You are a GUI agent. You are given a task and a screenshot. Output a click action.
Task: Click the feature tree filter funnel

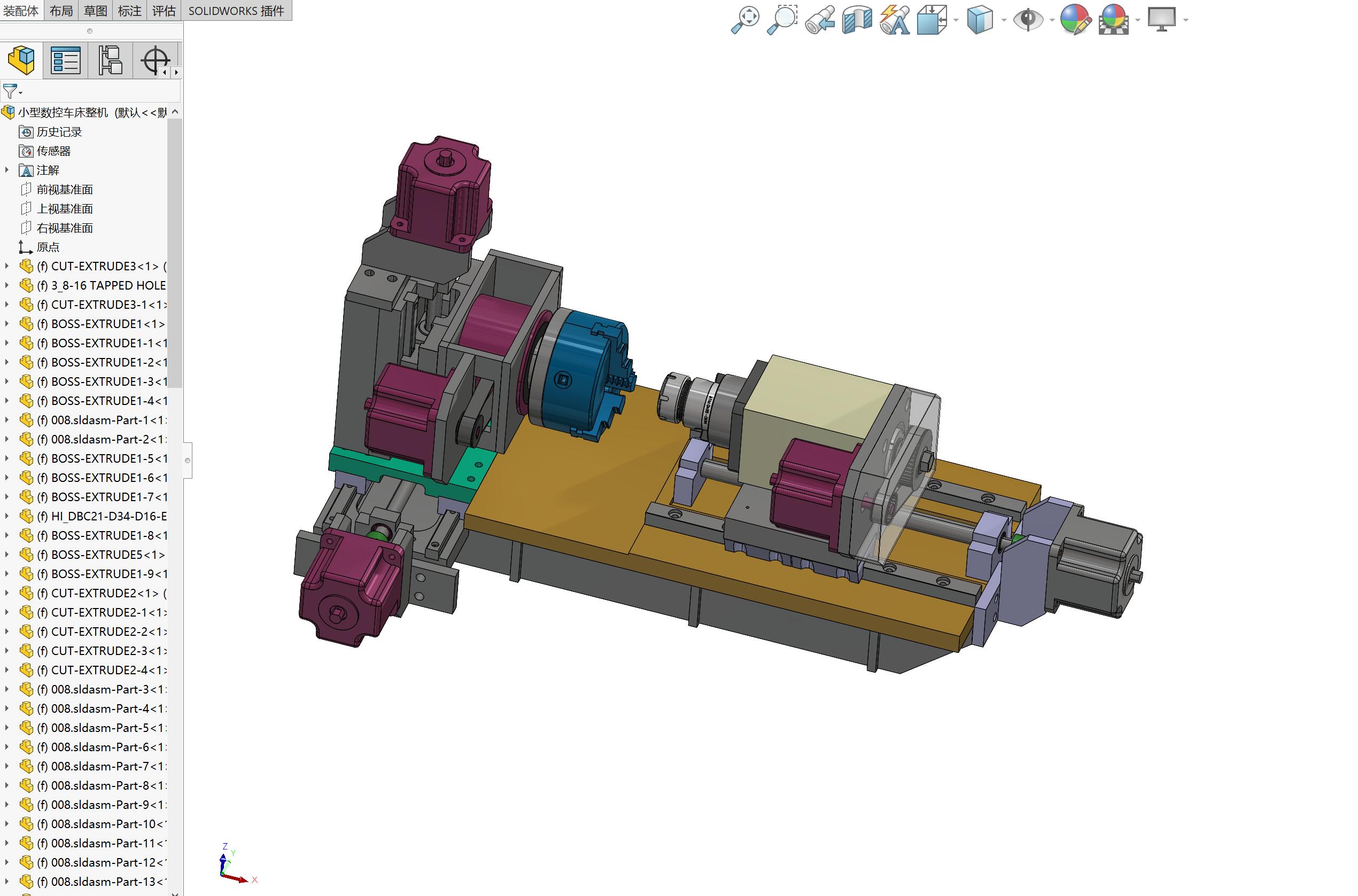[x=10, y=91]
